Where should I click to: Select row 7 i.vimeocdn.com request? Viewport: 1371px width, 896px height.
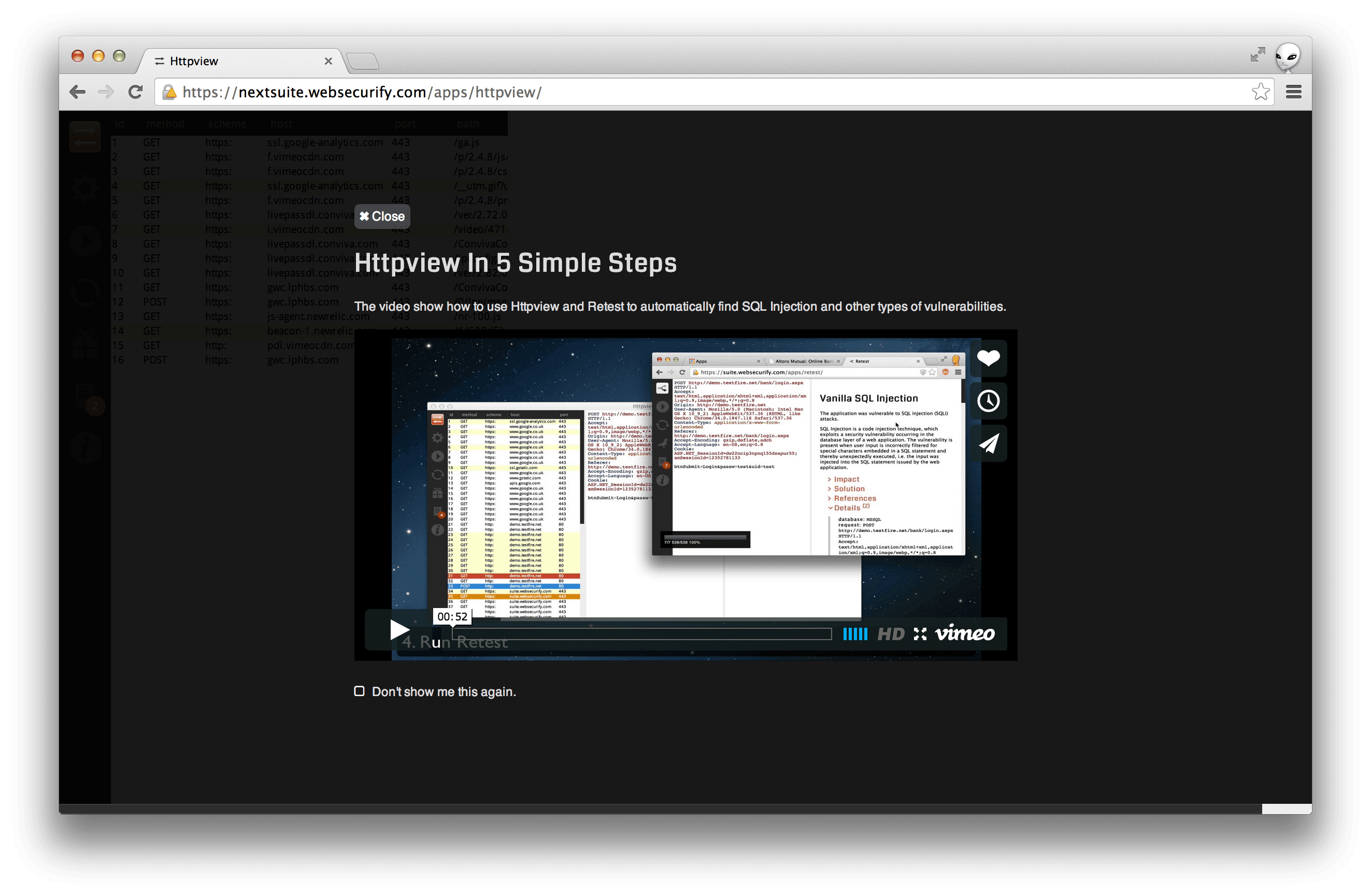tap(309, 229)
